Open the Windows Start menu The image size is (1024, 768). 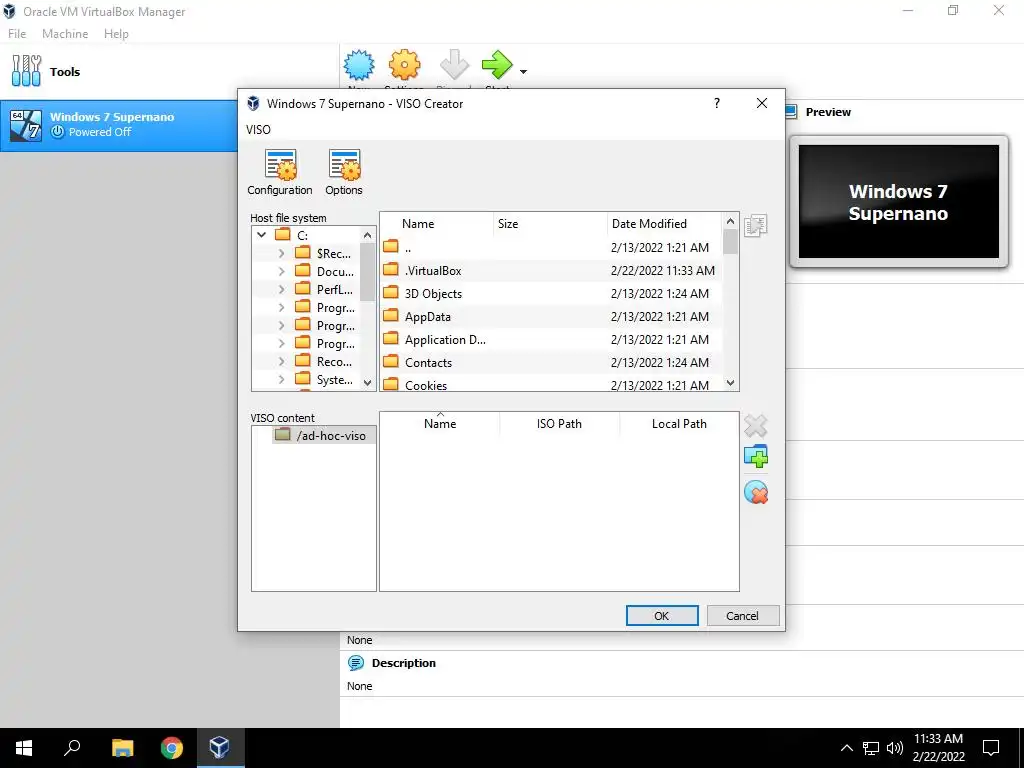click(x=24, y=748)
